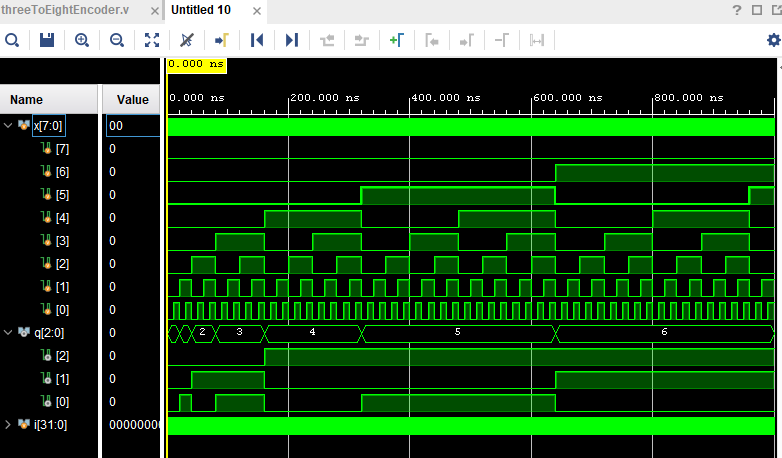Click the Add Marker icon
This screenshot has width=782, height=458.
pos(396,40)
